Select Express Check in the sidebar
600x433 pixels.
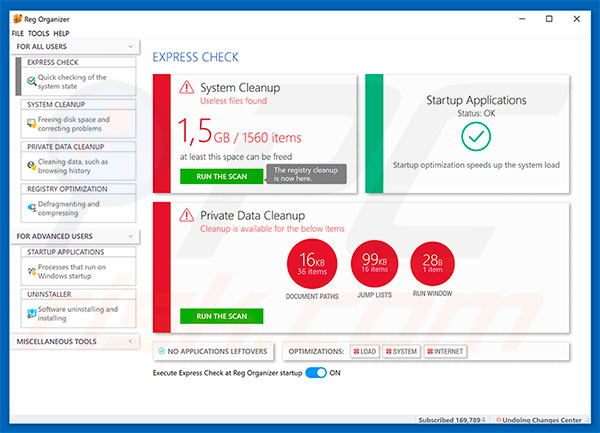pos(78,77)
